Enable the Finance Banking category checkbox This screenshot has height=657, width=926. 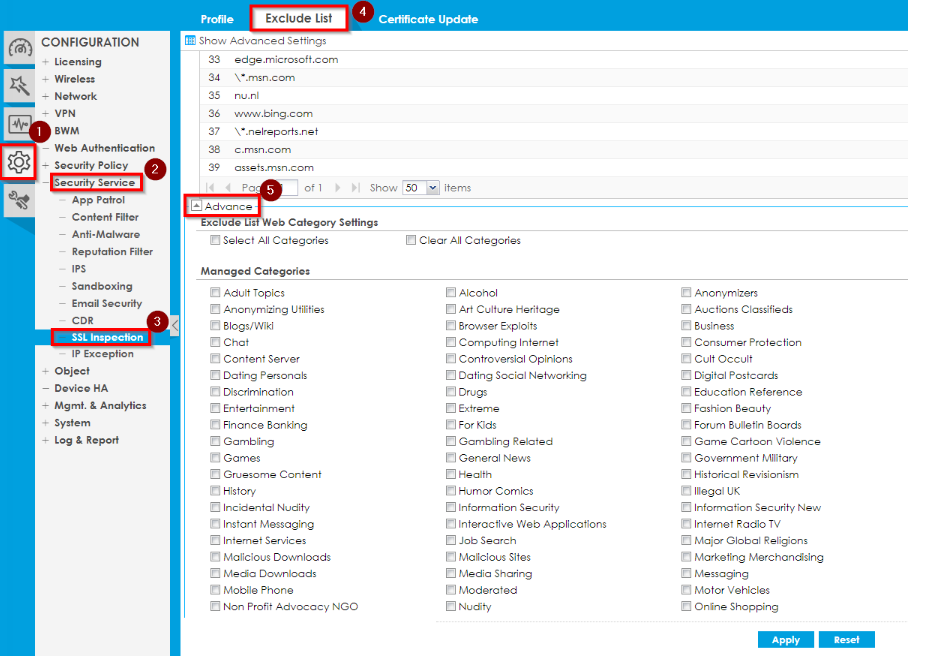[215, 425]
